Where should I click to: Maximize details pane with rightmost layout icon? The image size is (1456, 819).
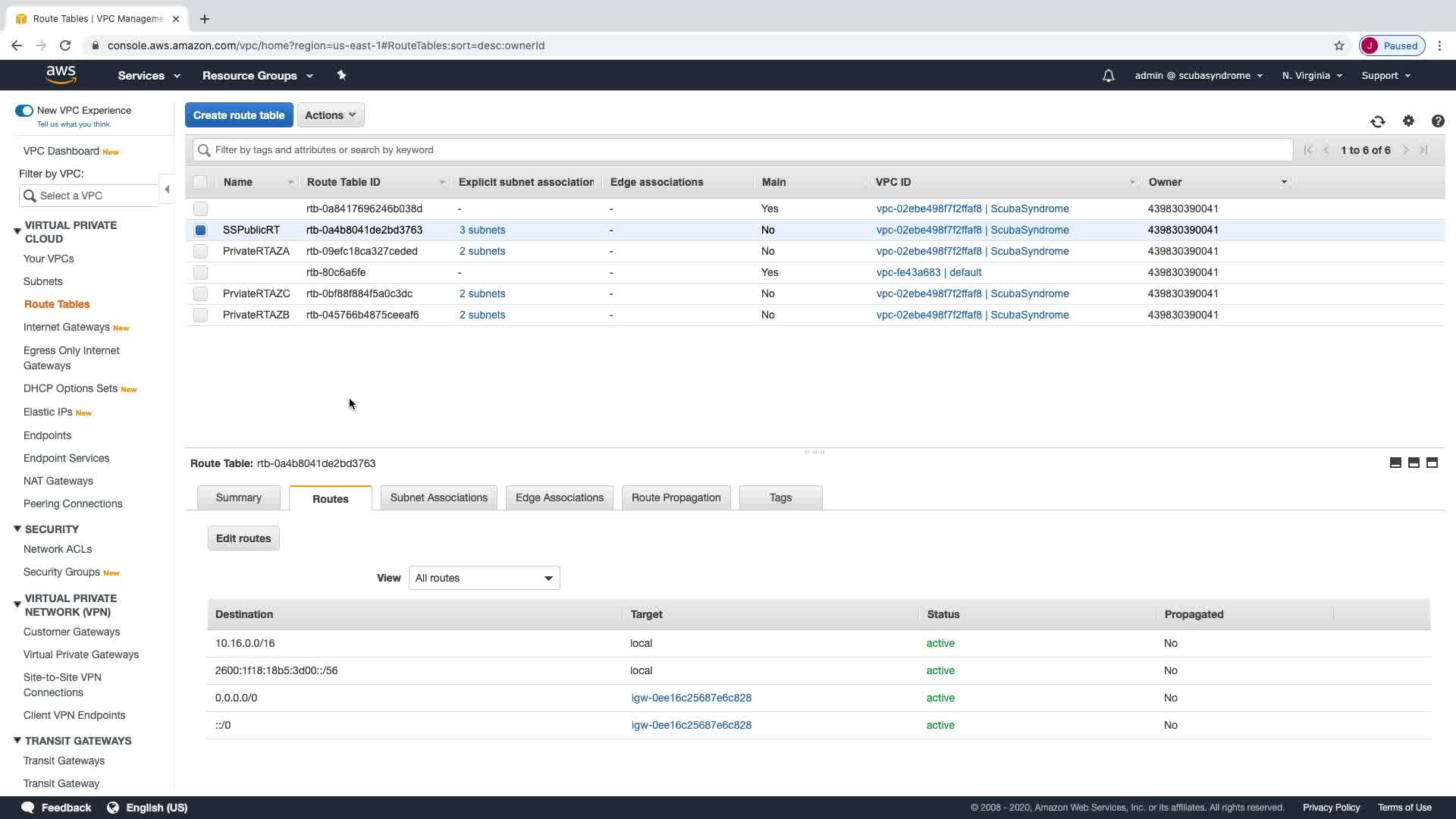point(1432,463)
